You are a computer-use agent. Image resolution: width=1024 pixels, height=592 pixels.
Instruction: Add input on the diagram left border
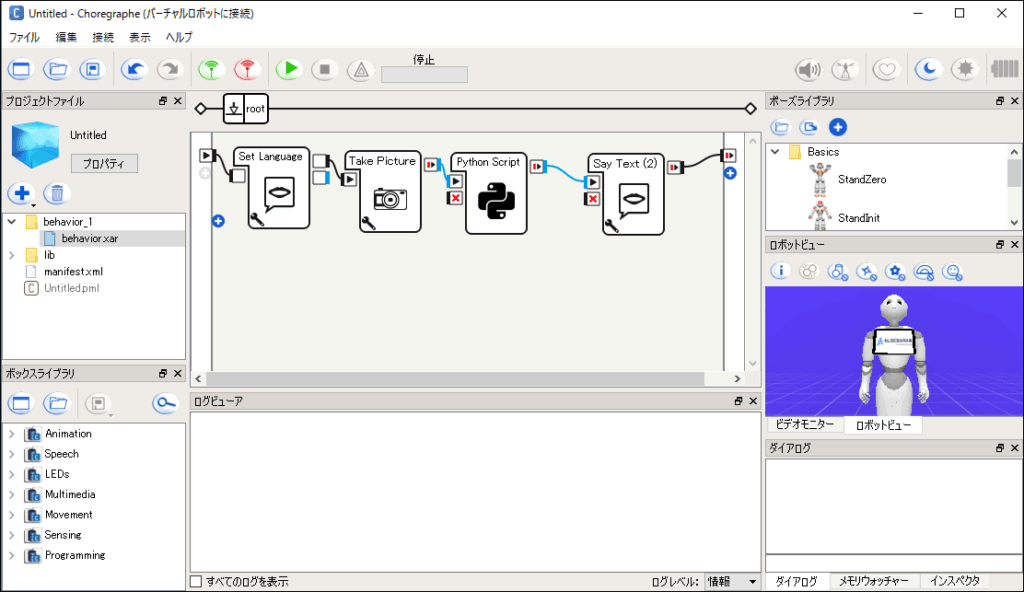coord(218,222)
